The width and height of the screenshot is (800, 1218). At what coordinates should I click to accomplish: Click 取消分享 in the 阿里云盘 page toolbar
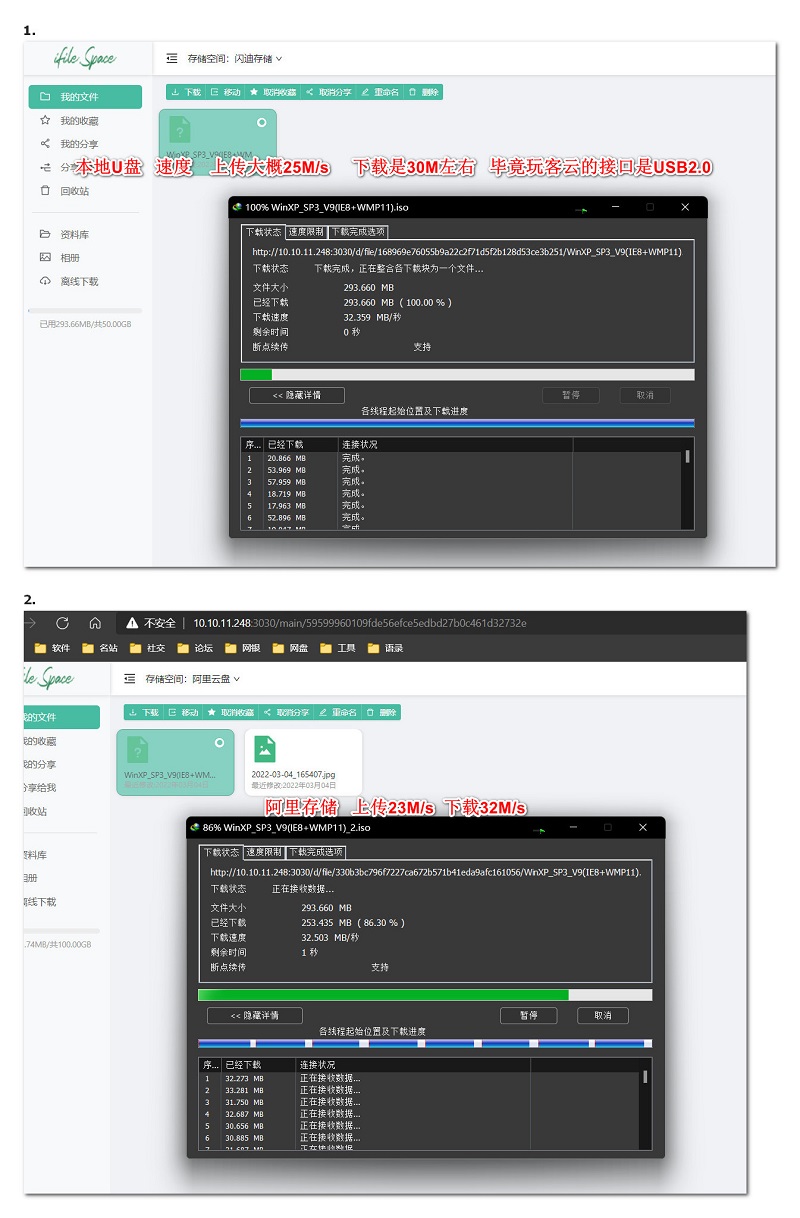pos(286,712)
